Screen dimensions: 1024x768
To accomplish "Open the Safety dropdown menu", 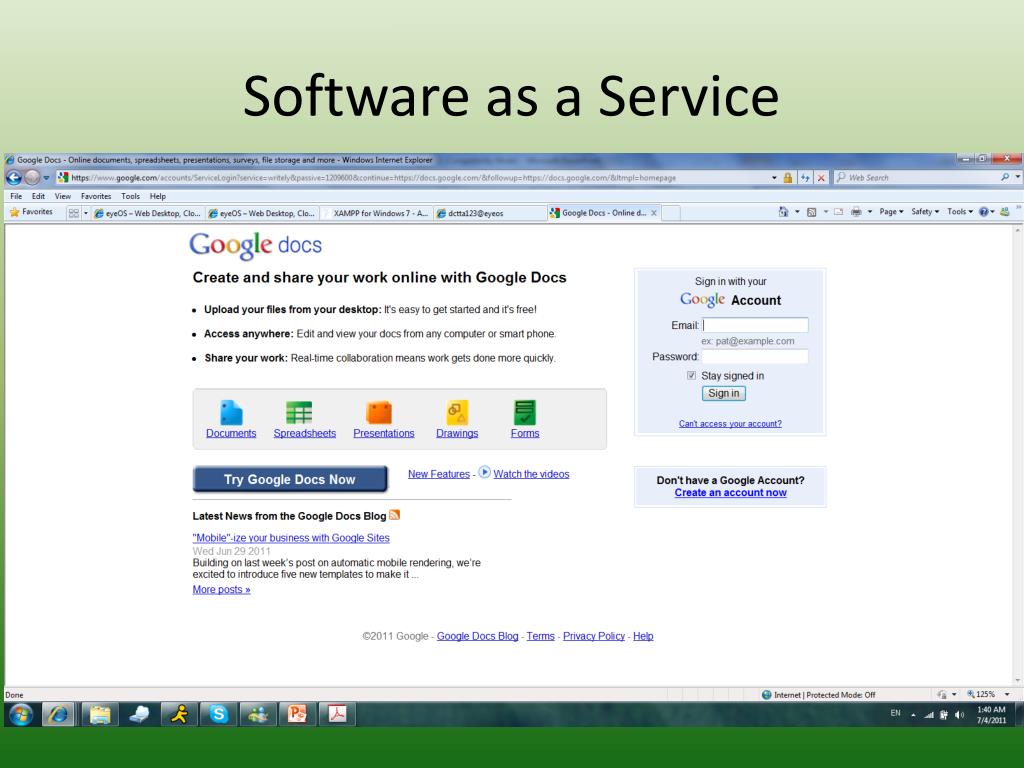I will click(x=925, y=212).
